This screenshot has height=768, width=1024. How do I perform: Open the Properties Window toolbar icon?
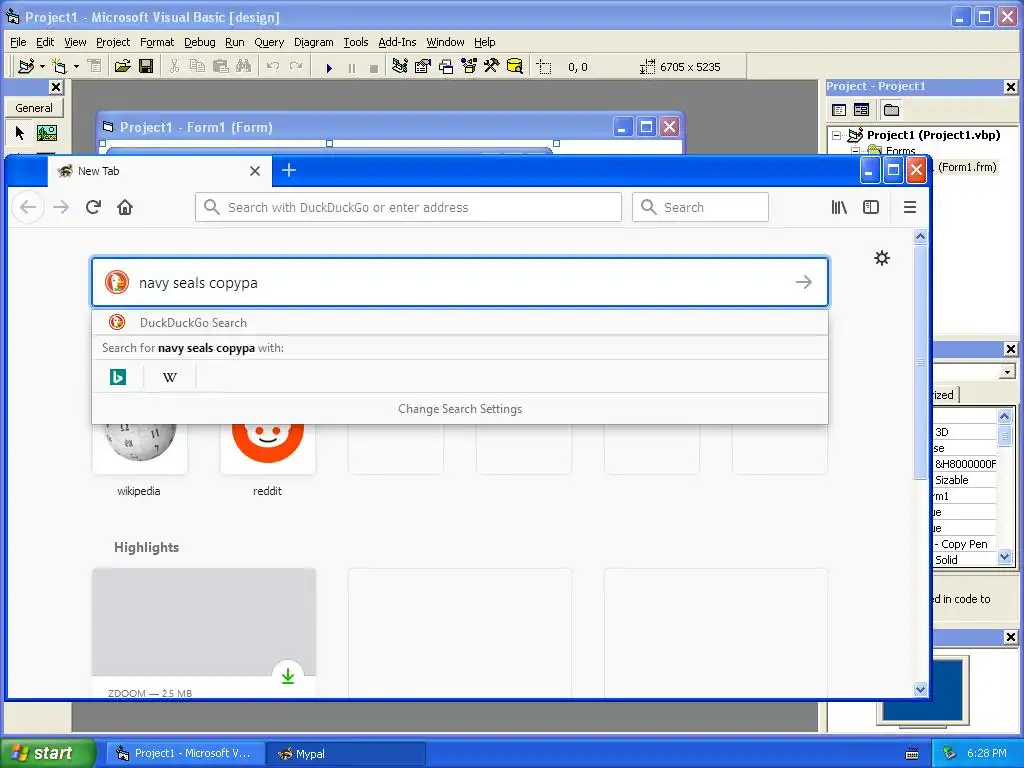[423, 67]
